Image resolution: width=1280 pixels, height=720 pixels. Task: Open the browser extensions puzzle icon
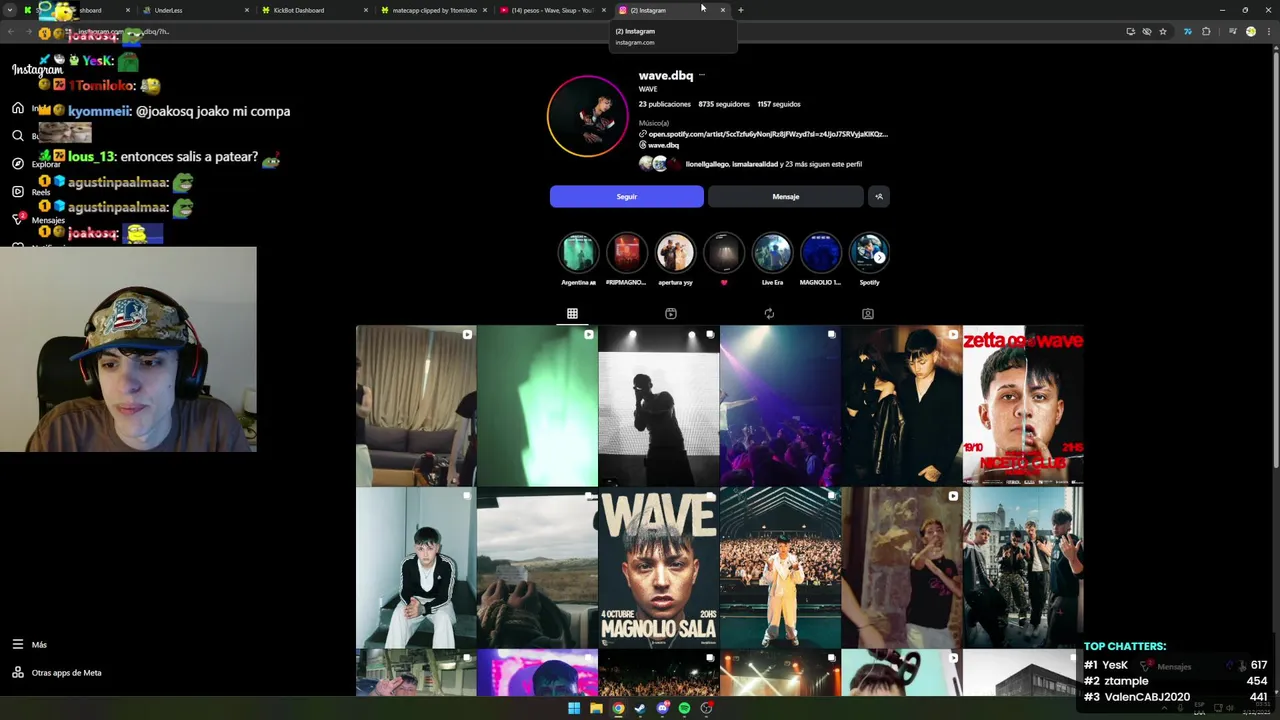tap(1206, 31)
